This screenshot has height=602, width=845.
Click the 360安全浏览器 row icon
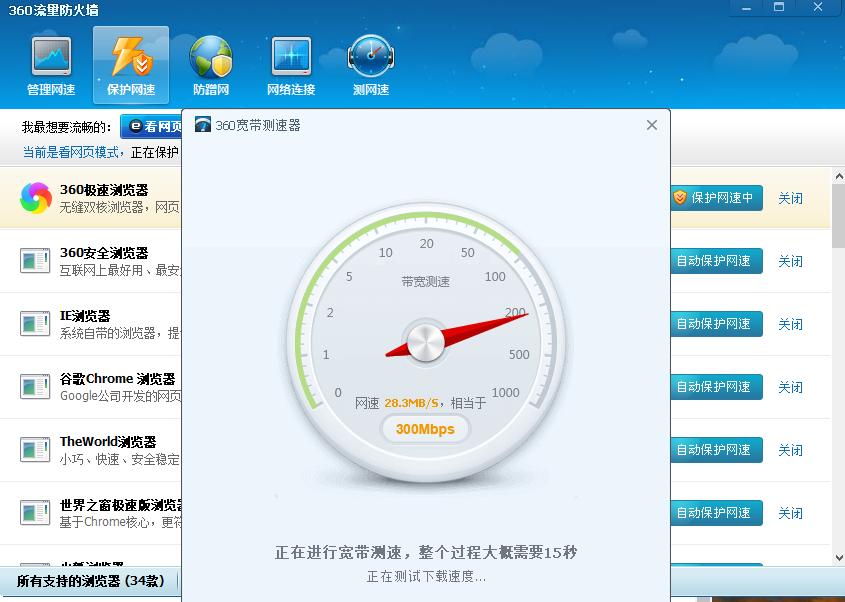(35, 261)
